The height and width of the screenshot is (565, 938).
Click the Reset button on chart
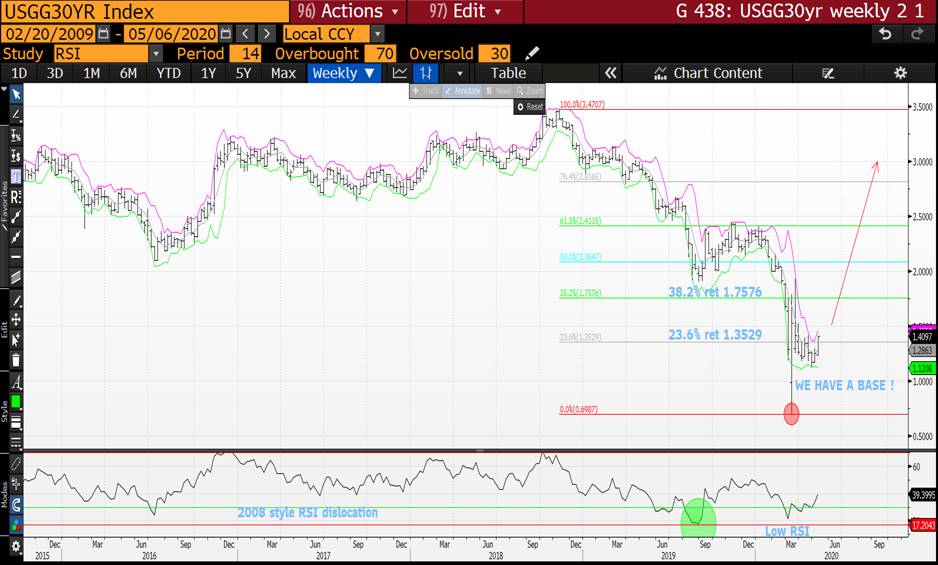[530, 107]
